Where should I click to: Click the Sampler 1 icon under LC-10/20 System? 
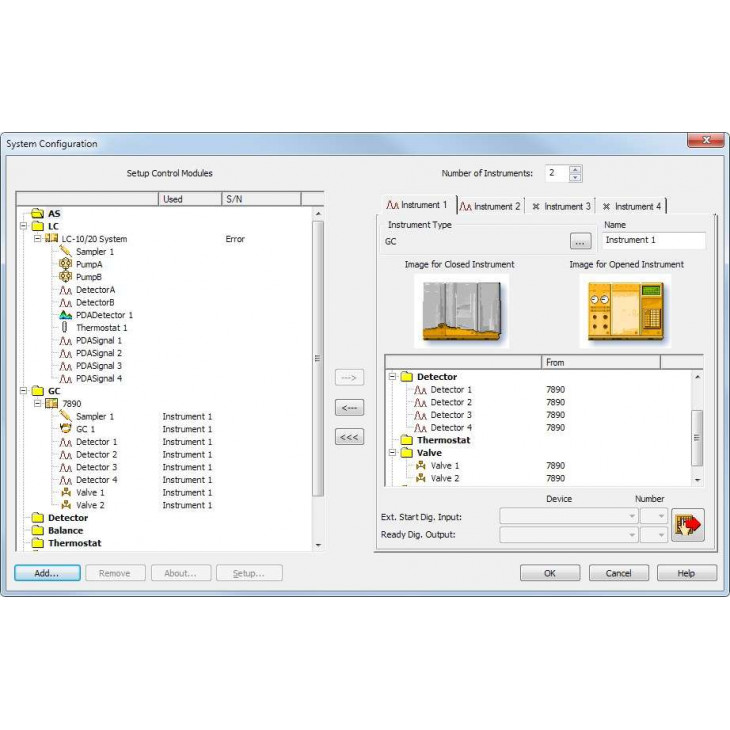[x=66, y=252]
